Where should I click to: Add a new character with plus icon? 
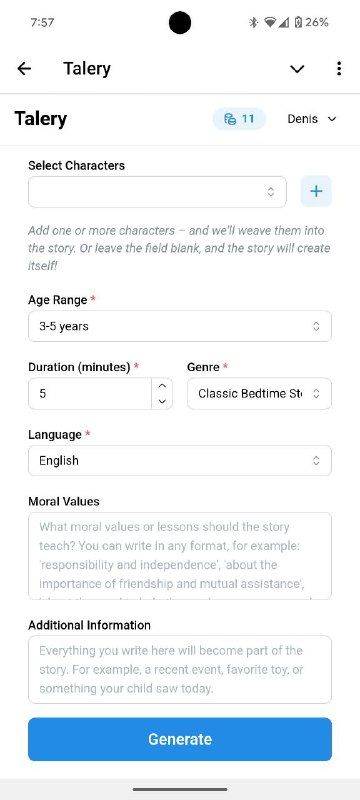pos(316,191)
